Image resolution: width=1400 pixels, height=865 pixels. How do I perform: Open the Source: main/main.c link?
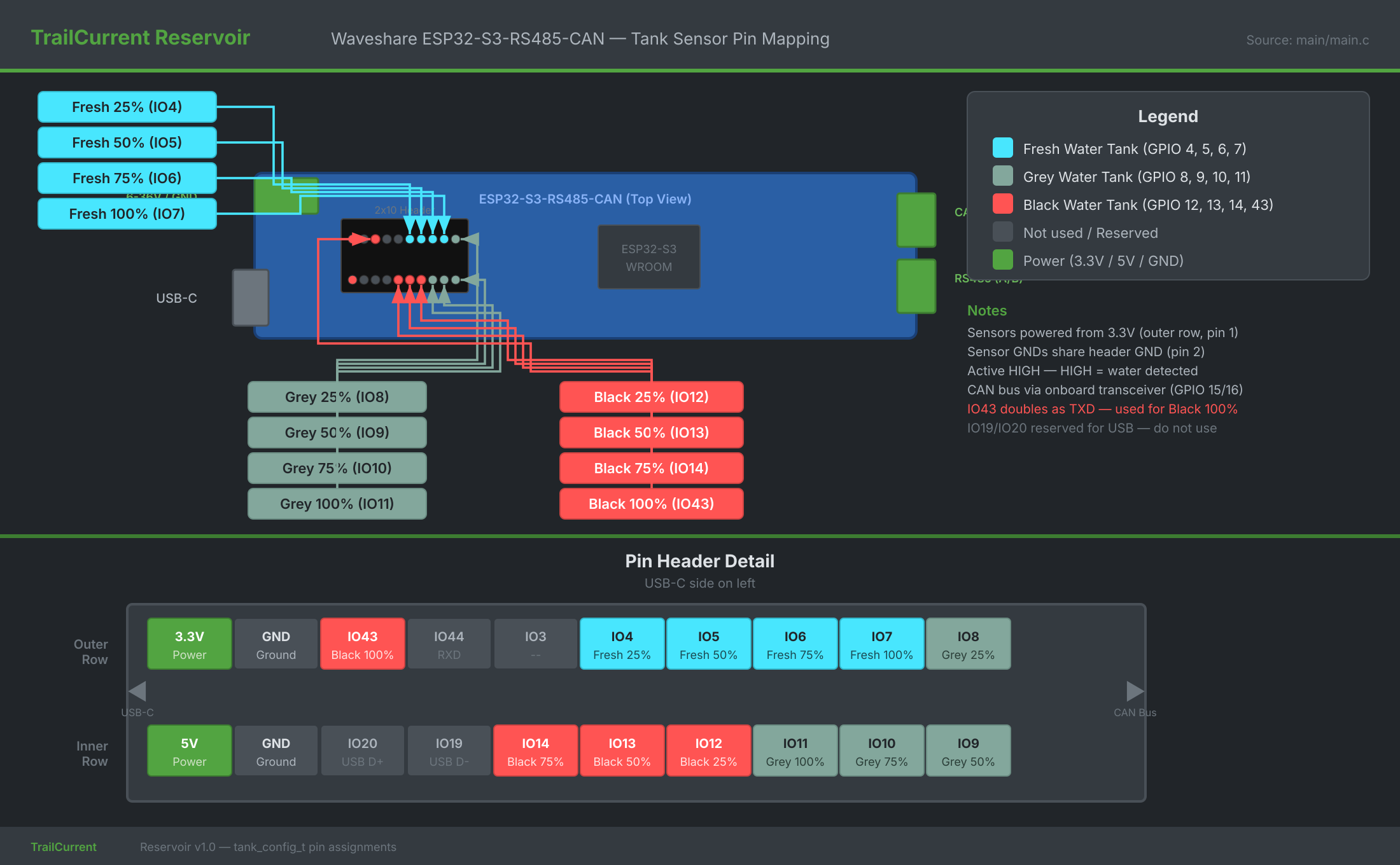(1308, 39)
